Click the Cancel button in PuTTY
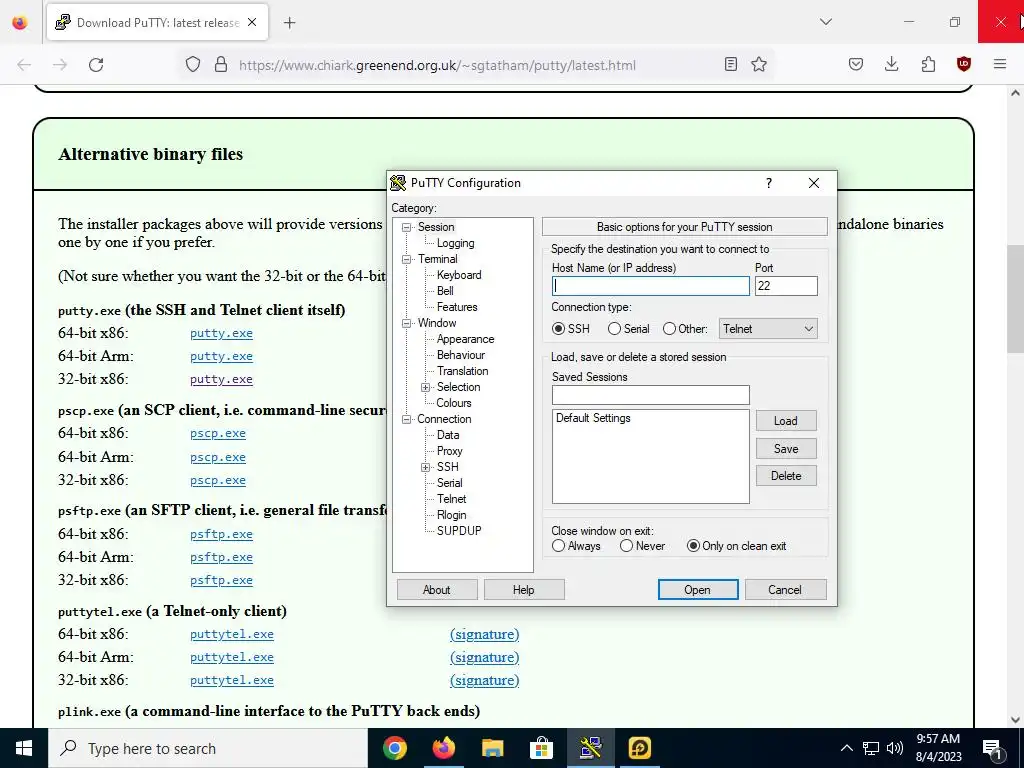The image size is (1024, 768). pos(785,590)
